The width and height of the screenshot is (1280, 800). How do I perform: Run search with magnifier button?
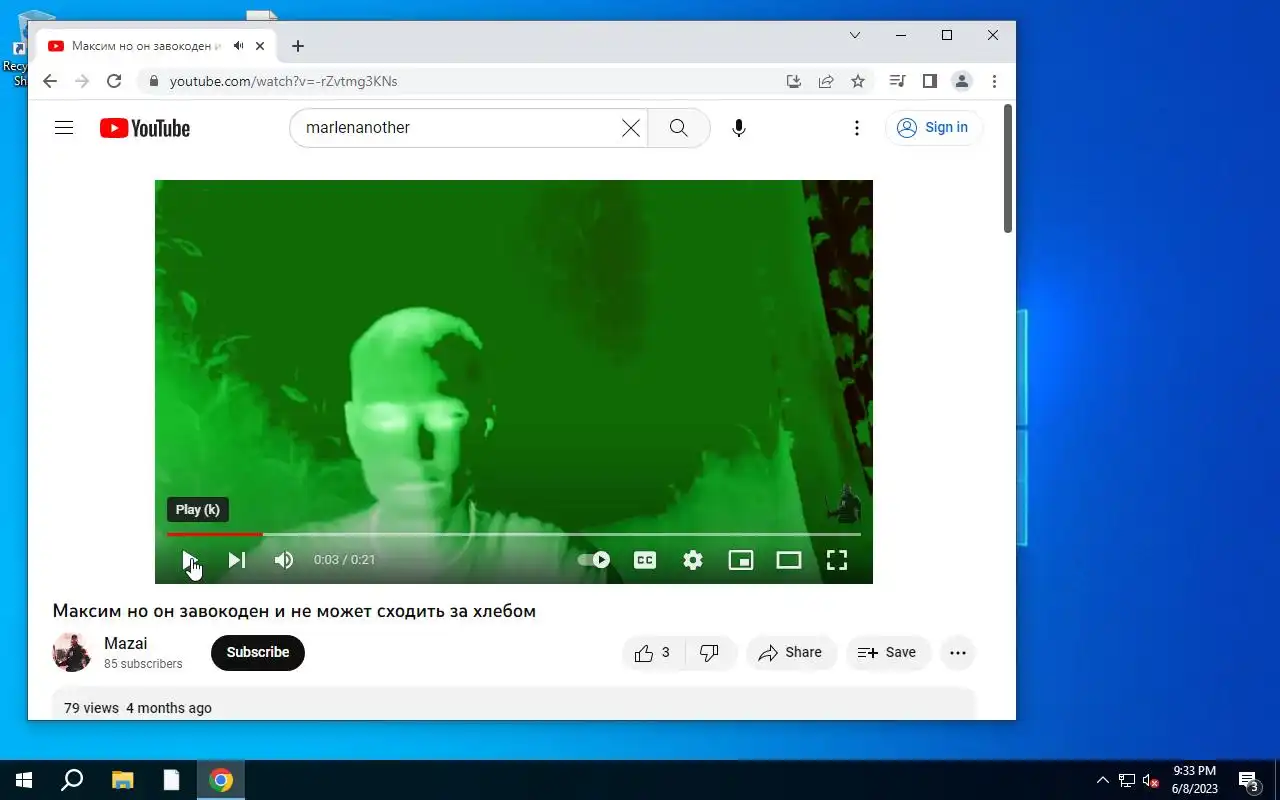point(679,128)
